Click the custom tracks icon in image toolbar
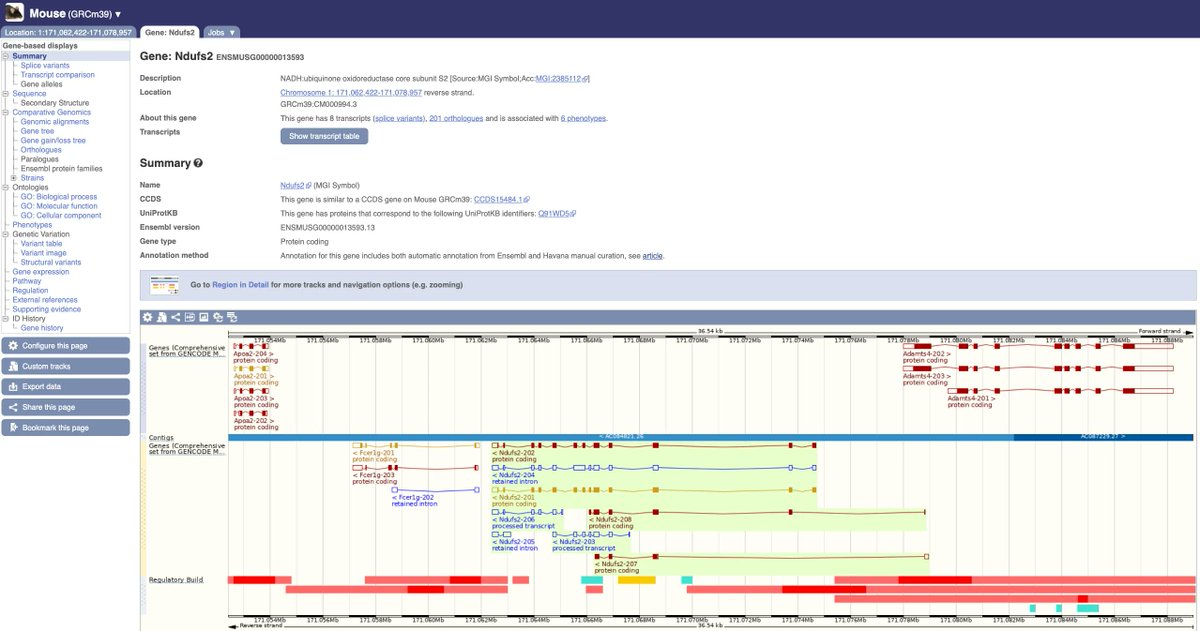The image size is (1200, 631). pos(161,317)
